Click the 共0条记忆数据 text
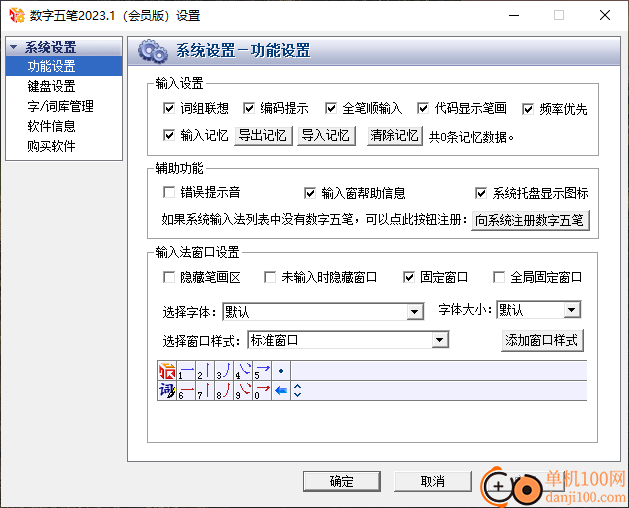 (x=471, y=137)
